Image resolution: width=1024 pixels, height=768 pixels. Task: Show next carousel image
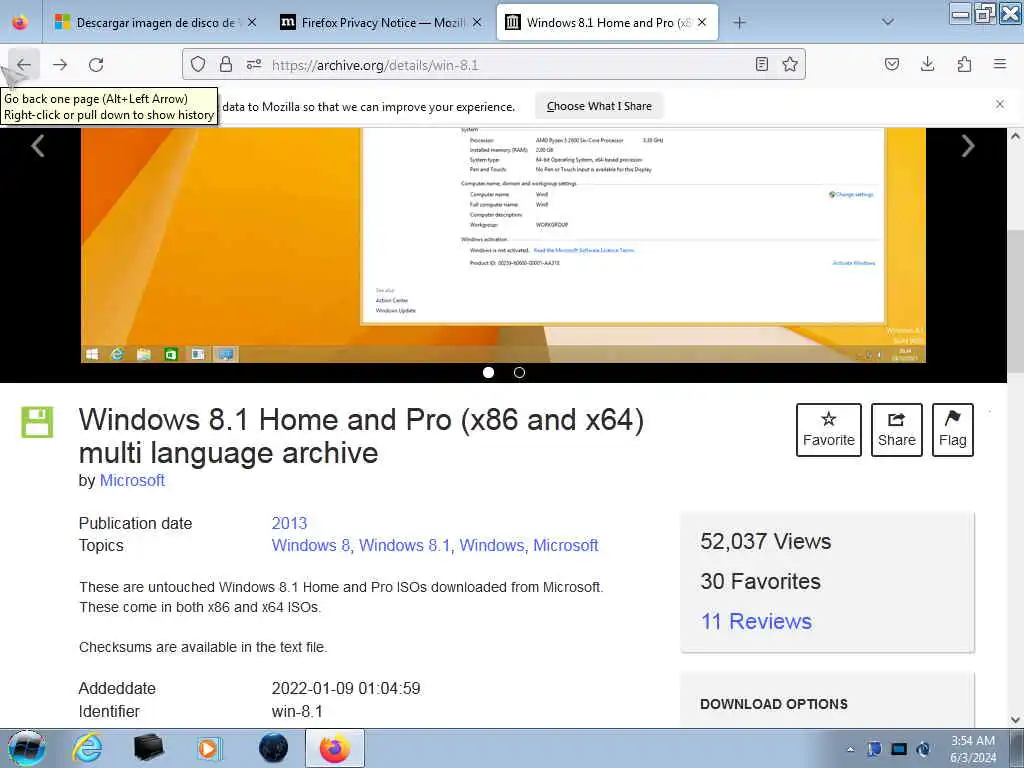coord(968,146)
